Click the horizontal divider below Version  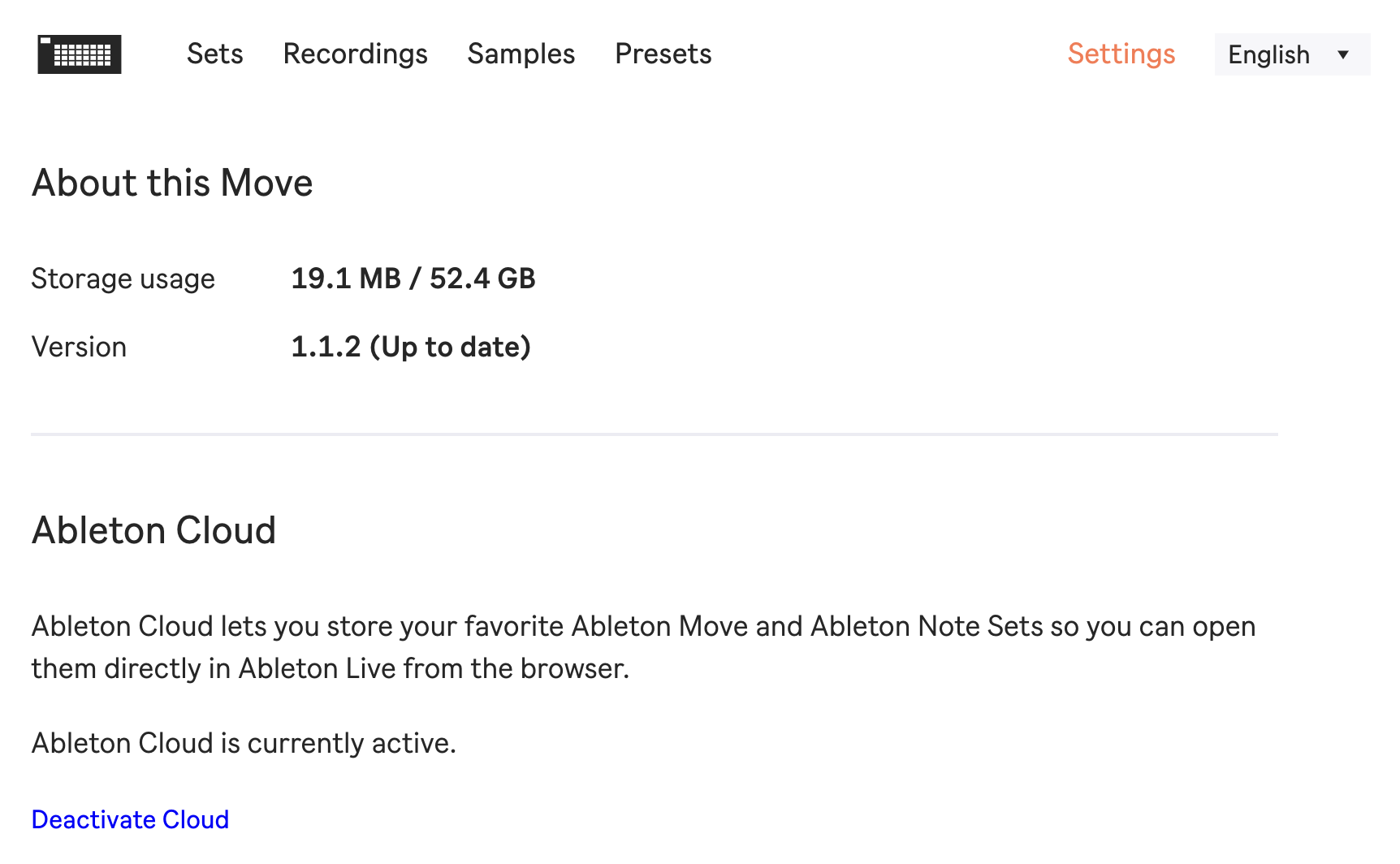click(655, 434)
